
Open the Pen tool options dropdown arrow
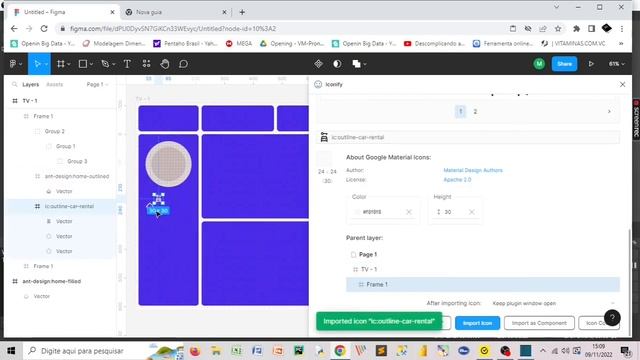(114, 64)
